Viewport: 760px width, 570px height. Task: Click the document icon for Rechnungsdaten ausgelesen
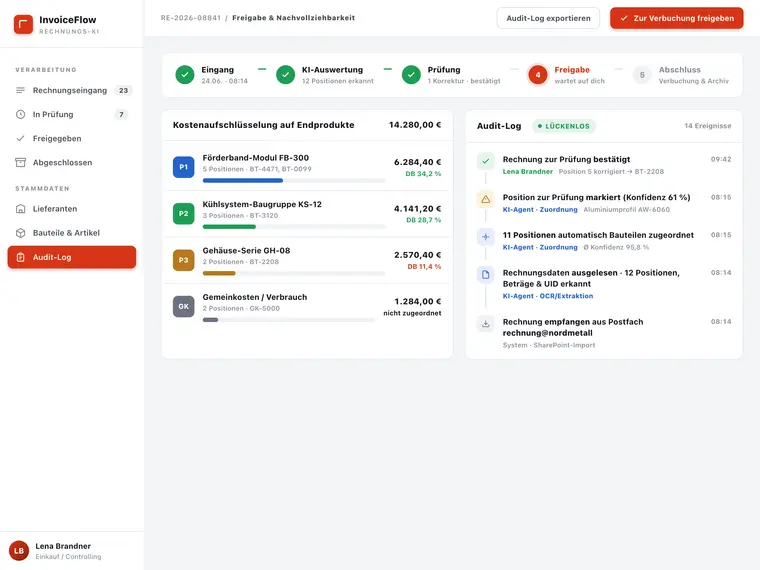pyautogui.click(x=486, y=275)
